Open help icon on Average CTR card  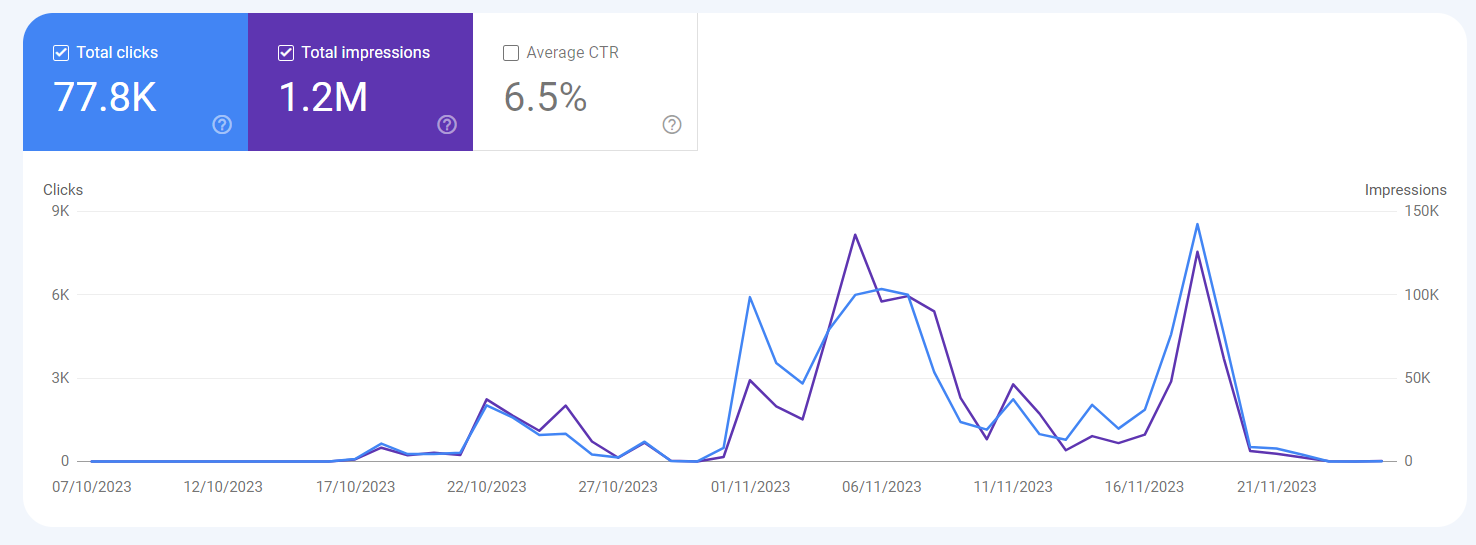coord(672,124)
